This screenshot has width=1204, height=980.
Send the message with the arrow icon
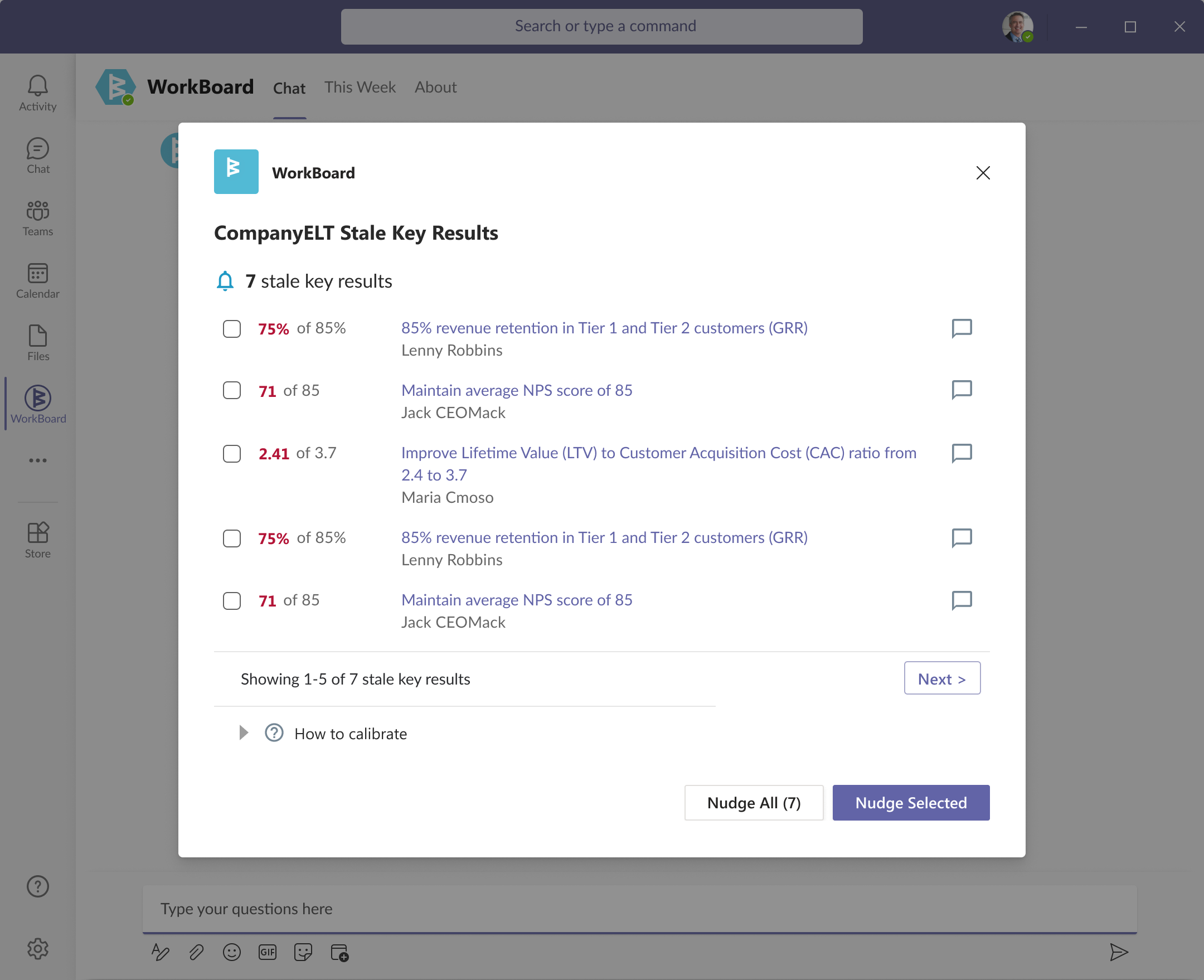pos(1118,953)
